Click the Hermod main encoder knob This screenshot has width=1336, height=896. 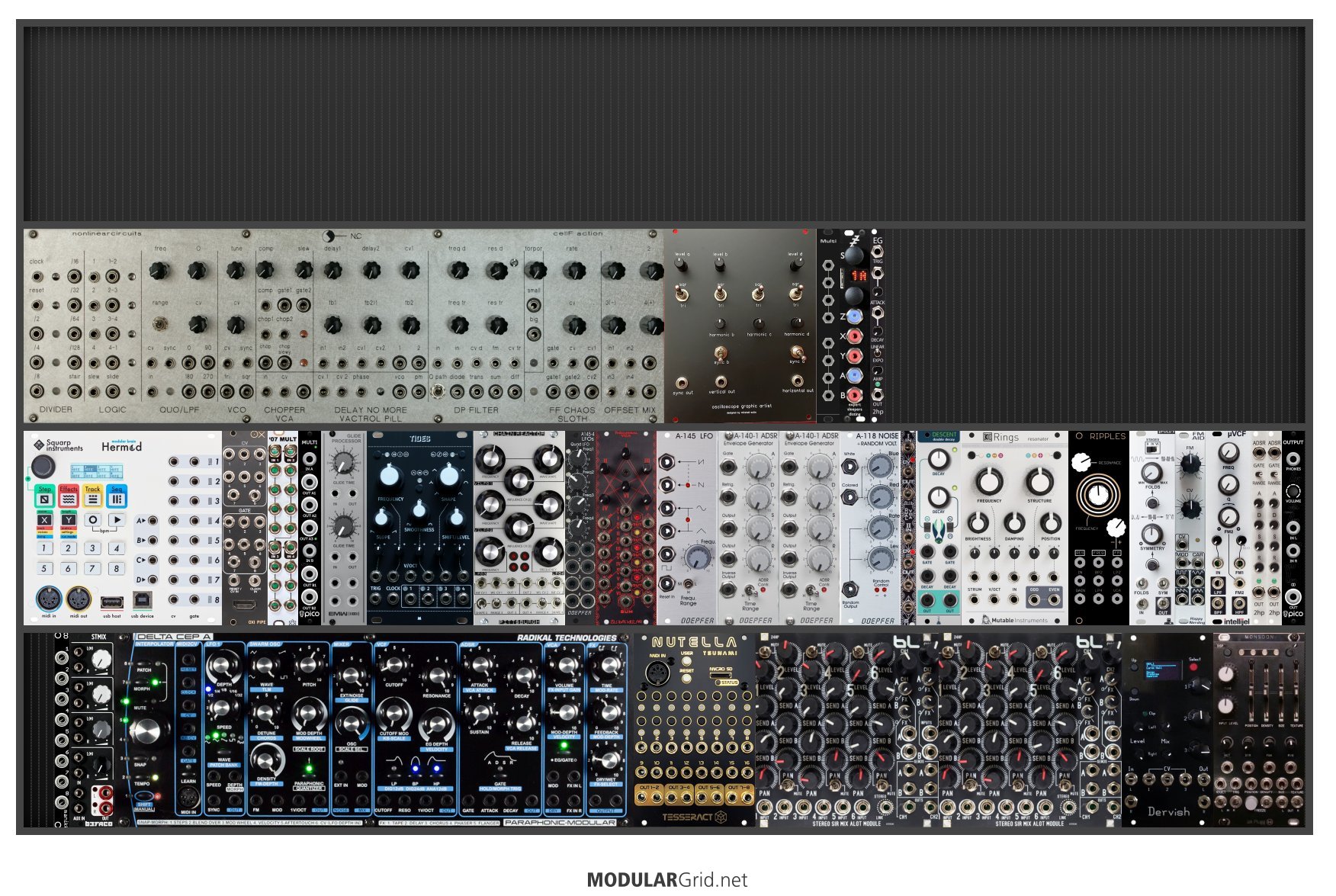(43, 466)
